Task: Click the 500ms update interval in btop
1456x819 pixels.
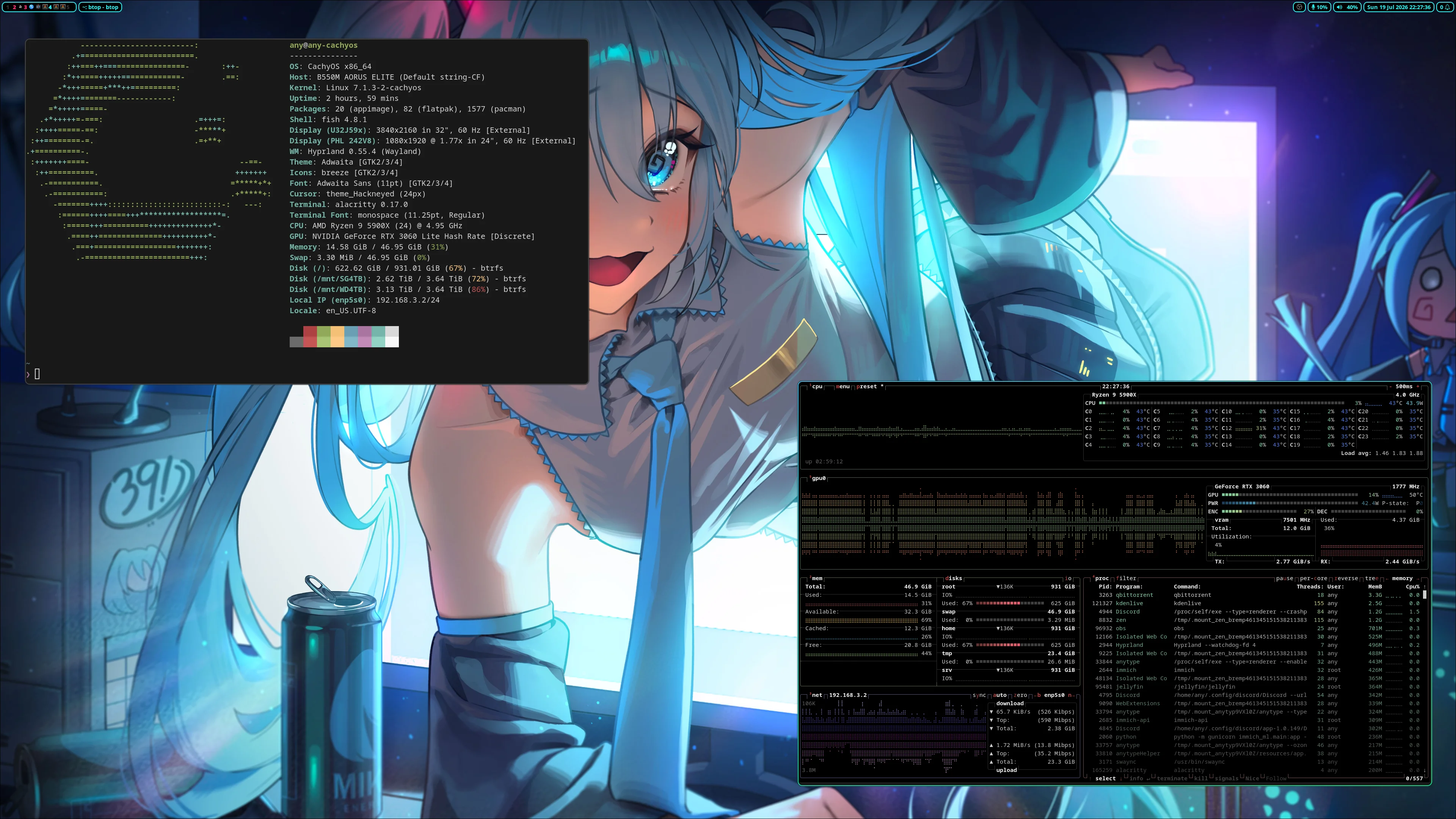Action: [1404, 387]
